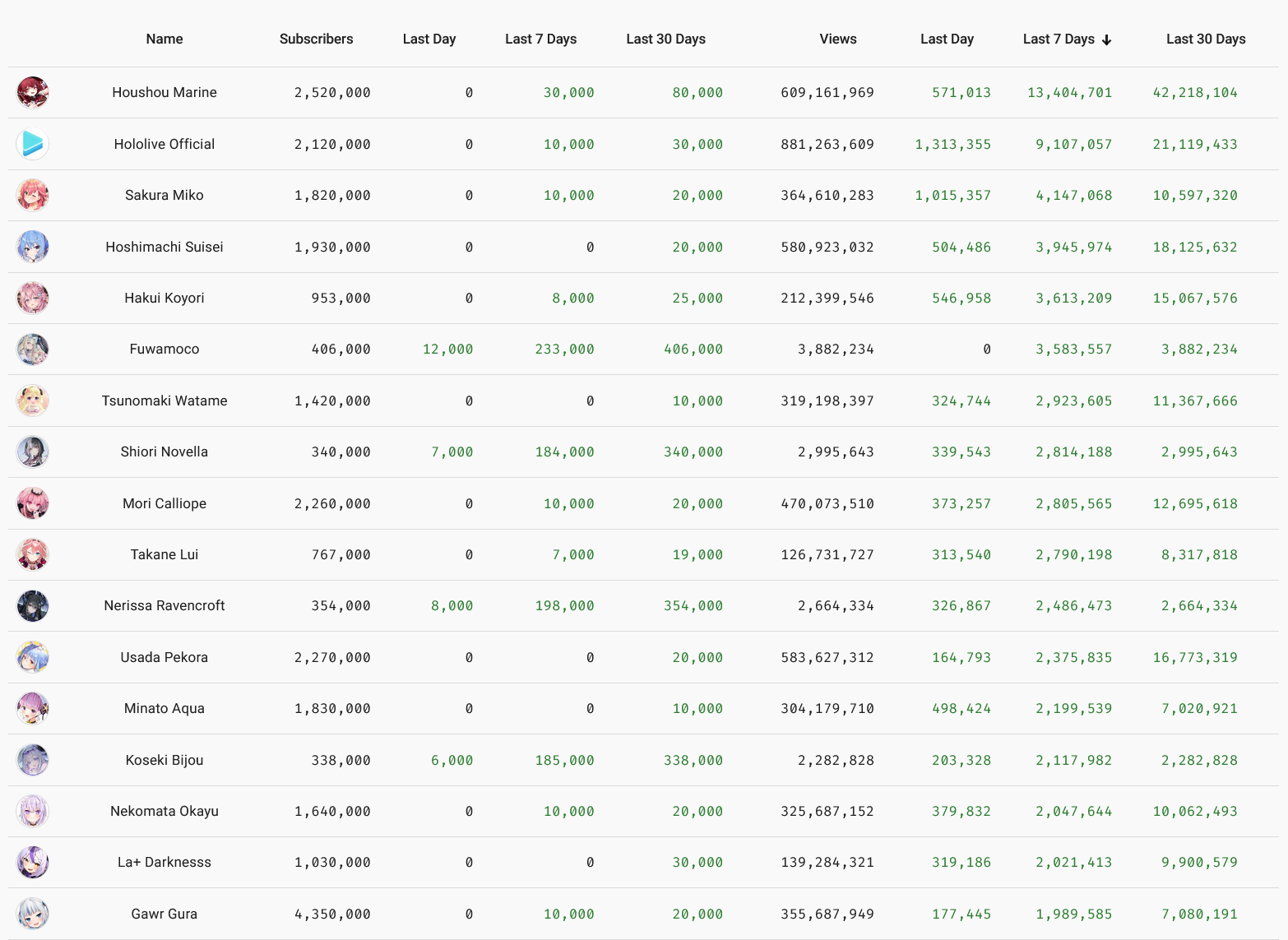Click Hoshimachi Suisei's 18,125,632 monthly views
1288x940 pixels.
tap(1195, 247)
